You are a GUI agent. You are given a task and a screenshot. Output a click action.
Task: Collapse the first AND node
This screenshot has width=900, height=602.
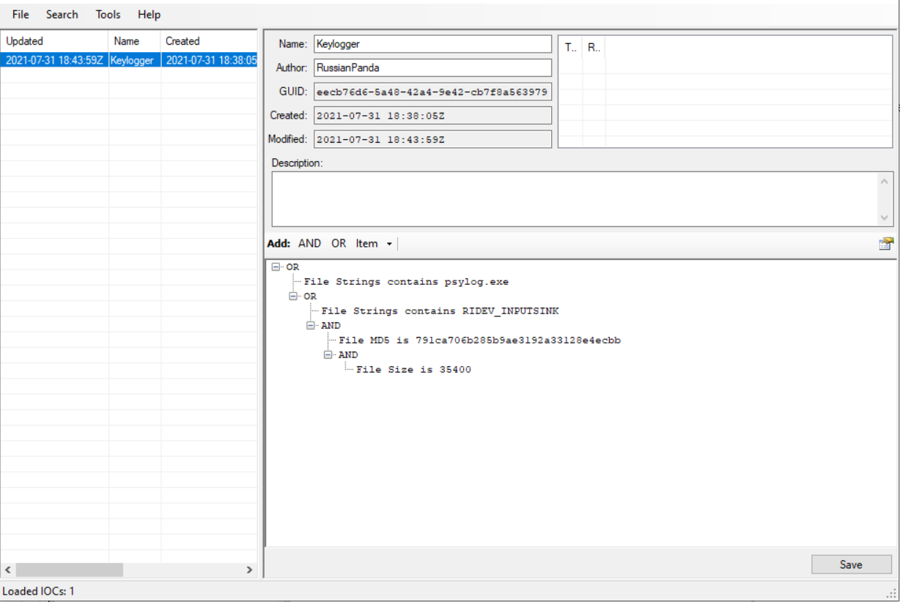click(x=311, y=325)
